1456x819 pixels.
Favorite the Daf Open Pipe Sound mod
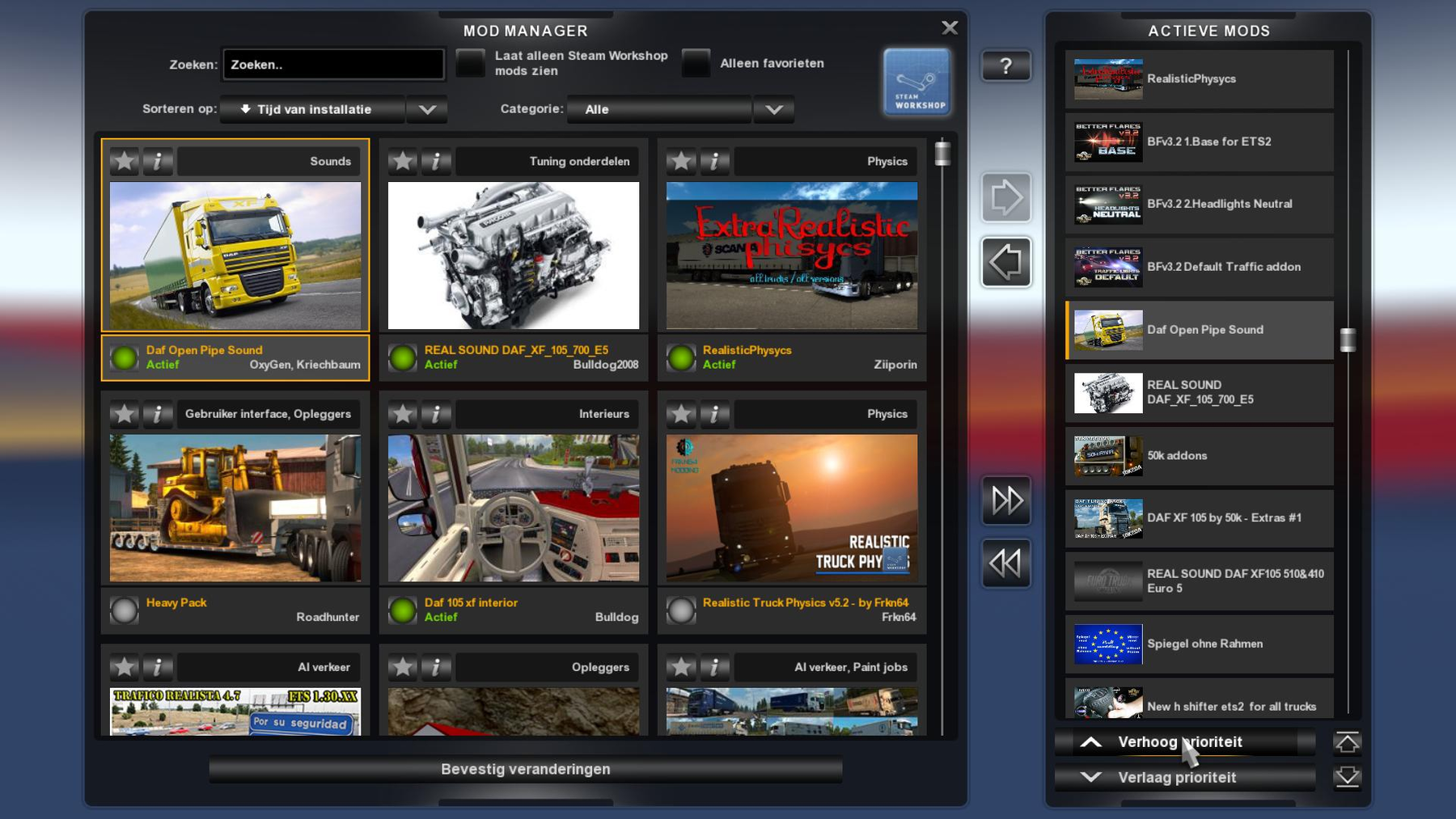[125, 162]
